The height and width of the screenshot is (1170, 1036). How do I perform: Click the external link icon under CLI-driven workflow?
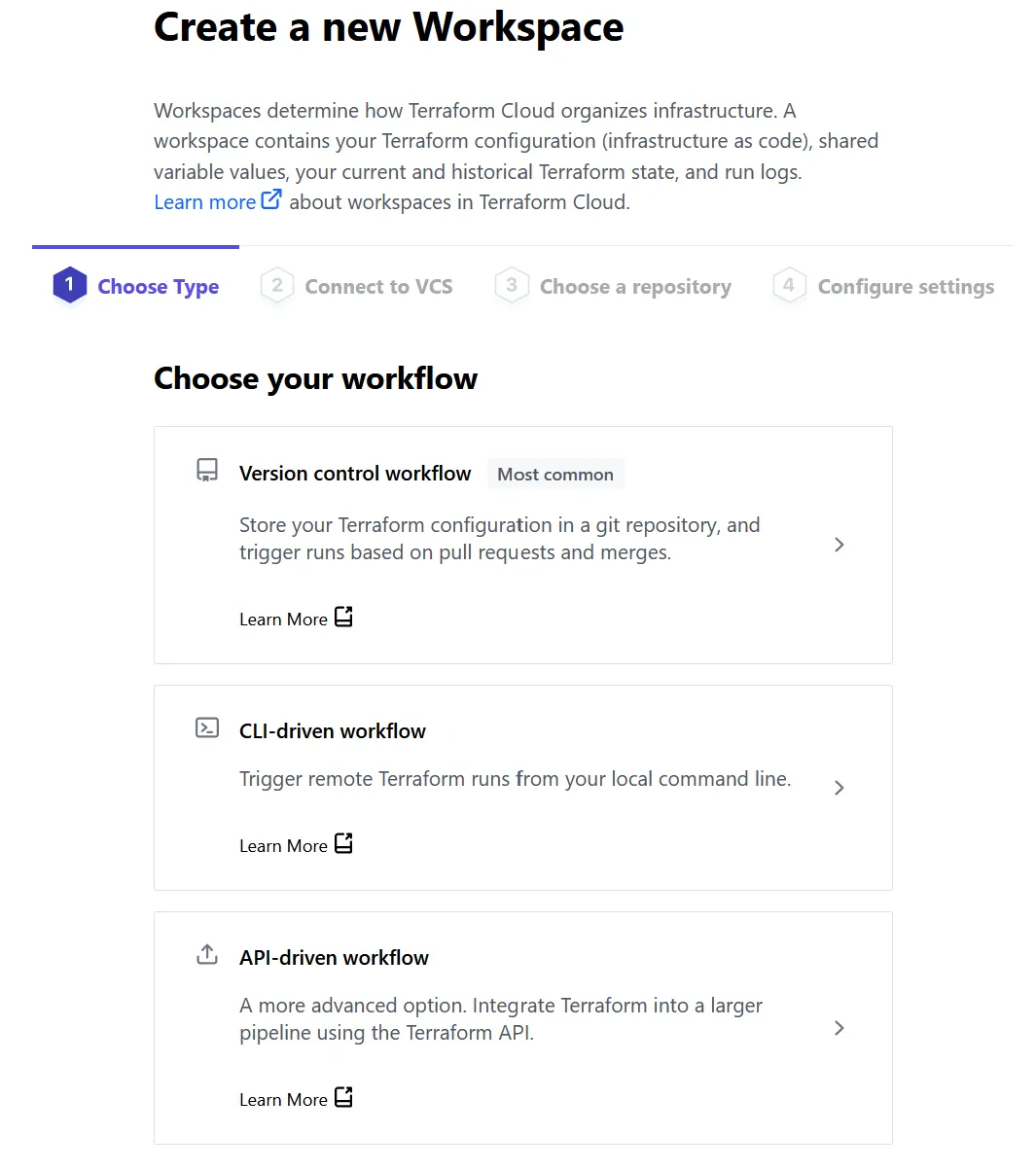343,842
